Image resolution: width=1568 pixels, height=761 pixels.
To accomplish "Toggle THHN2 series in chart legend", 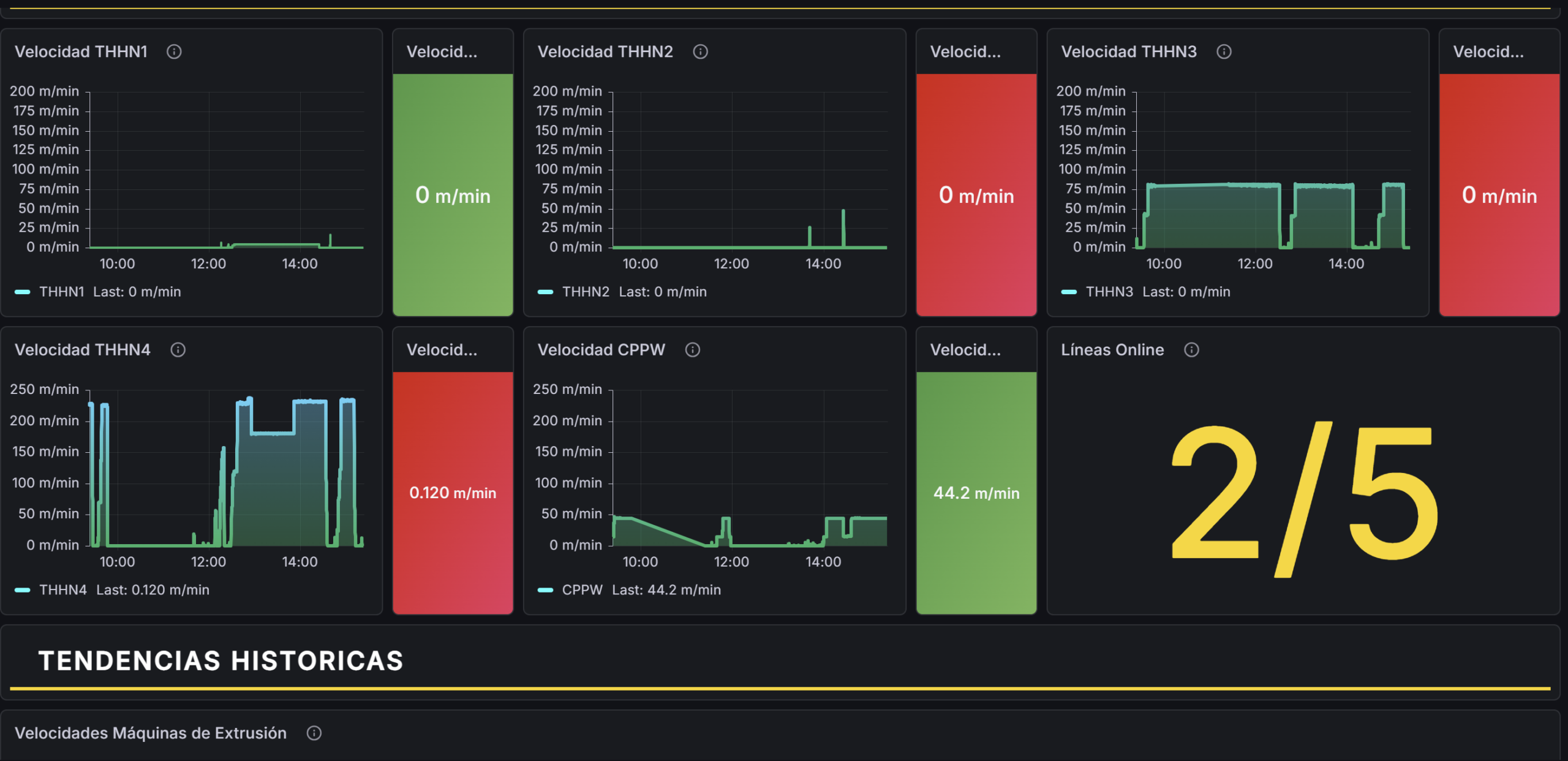I will pos(585,292).
